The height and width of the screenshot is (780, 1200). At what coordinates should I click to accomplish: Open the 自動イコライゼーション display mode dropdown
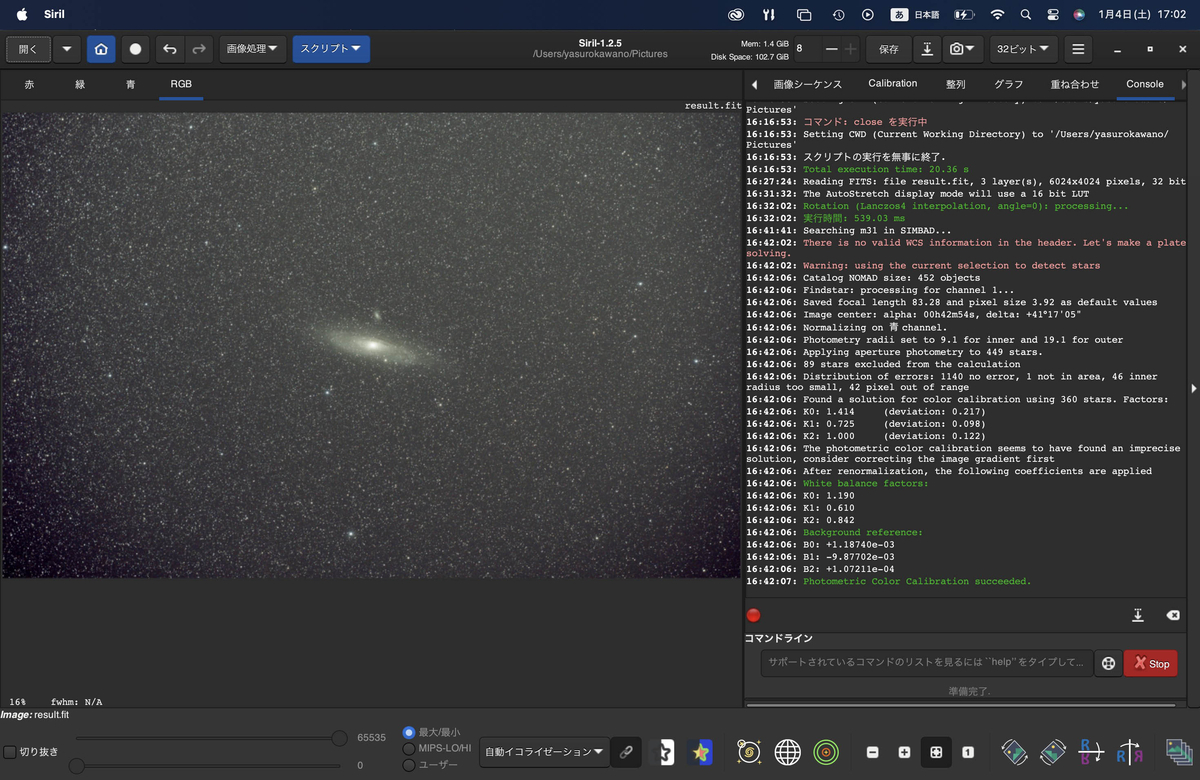544,752
